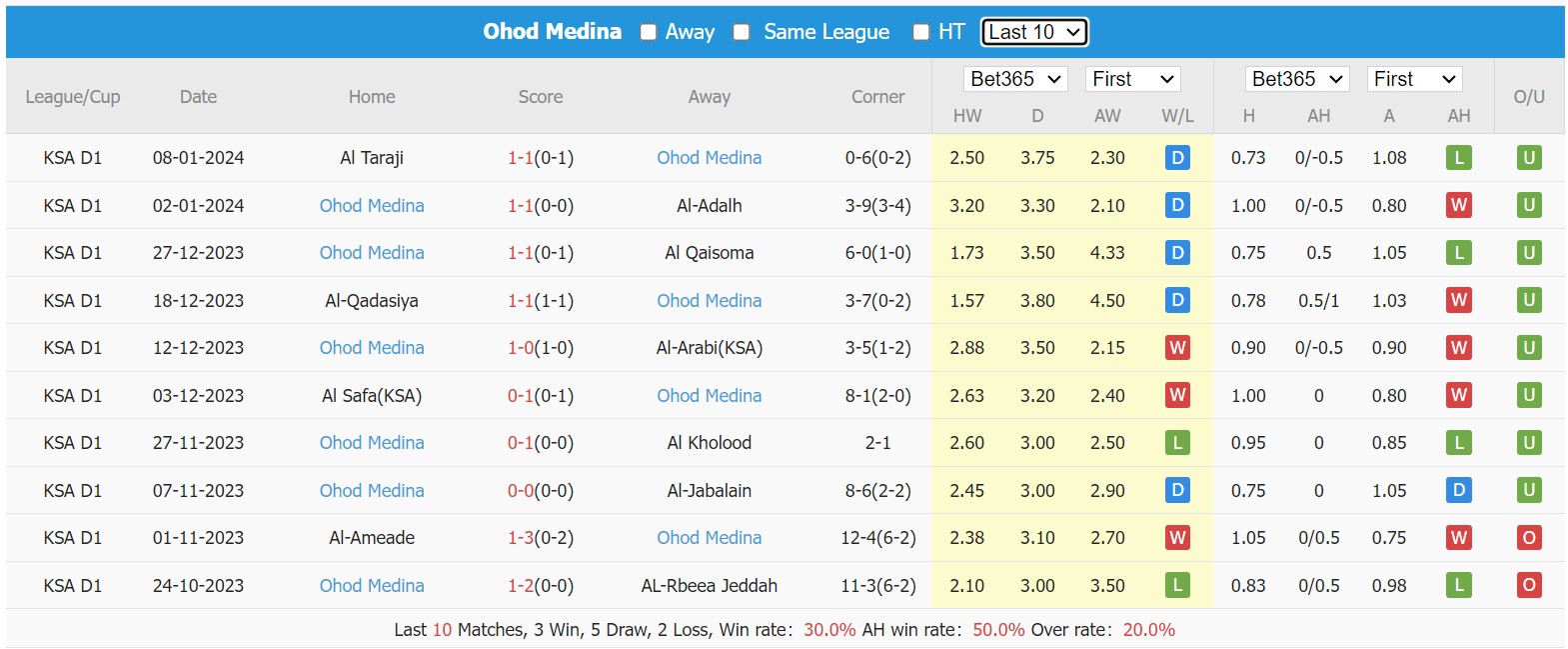The image size is (1568, 649).
Task: Select the Corner column header
Action: [877, 96]
